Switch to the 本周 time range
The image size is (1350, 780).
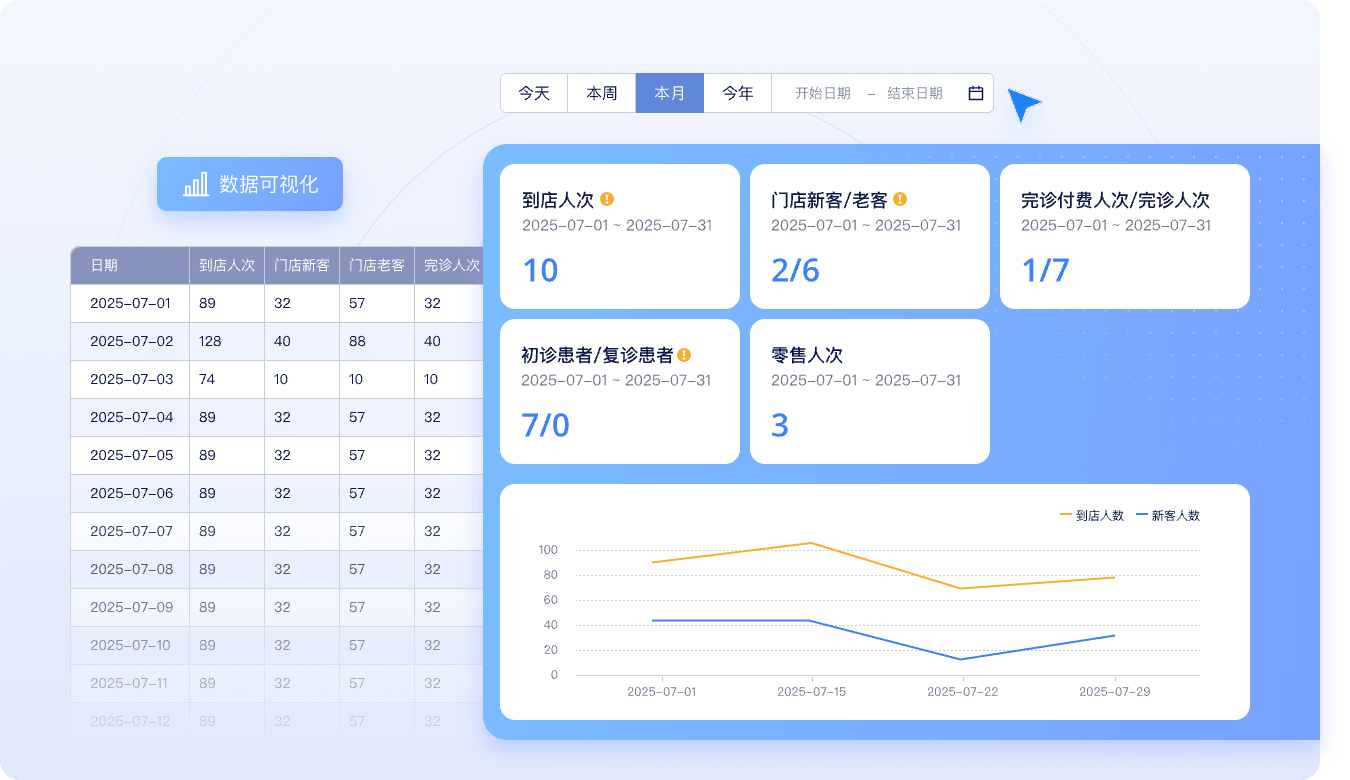pyautogui.click(x=602, y=93)
